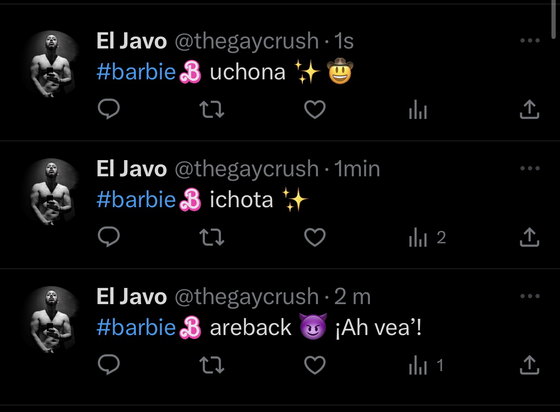560x412 pixels.
Task: Like the 'uchona' tweet
Action: (x=315, y=109)
